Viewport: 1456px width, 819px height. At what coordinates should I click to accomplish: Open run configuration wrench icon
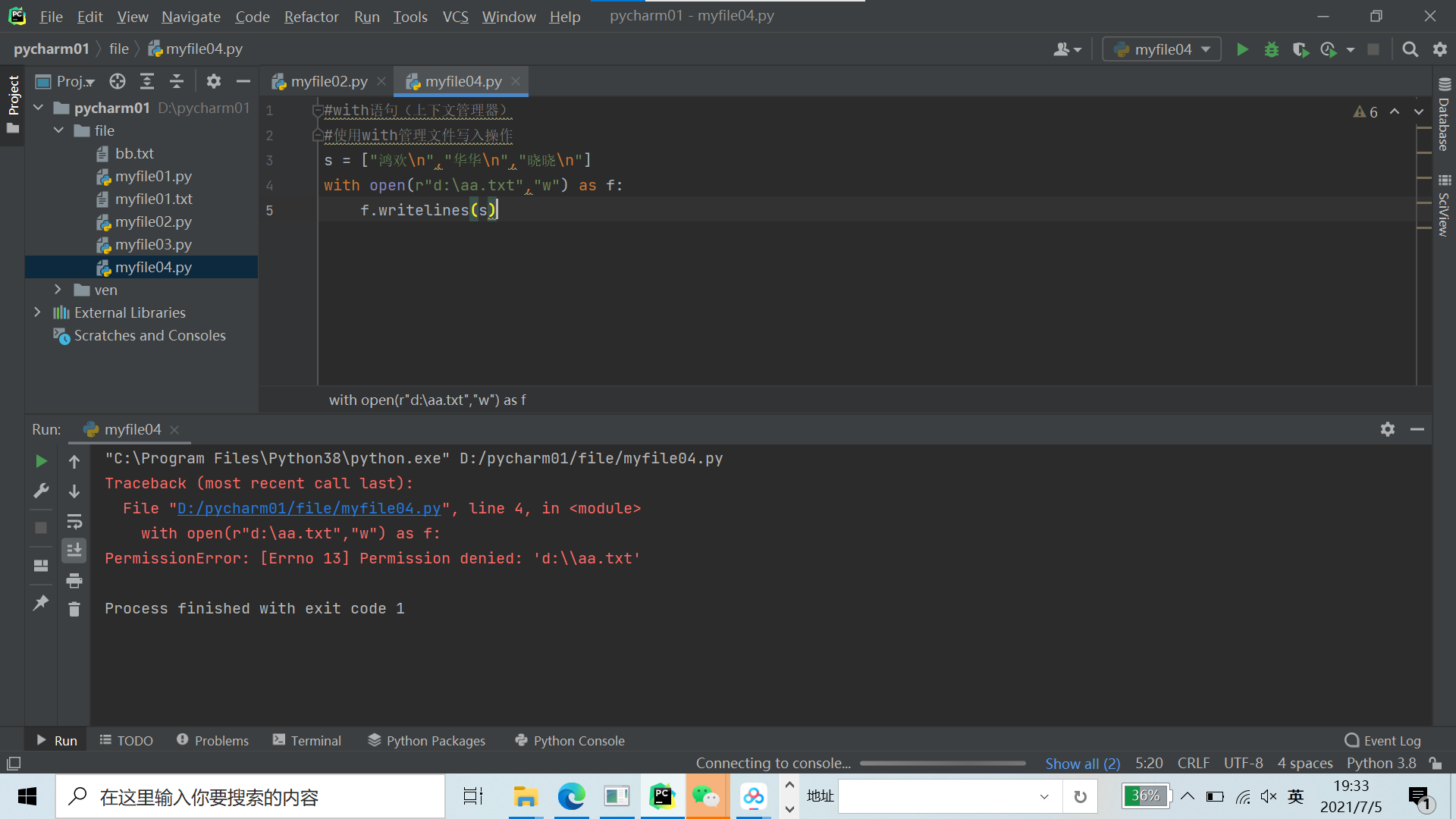pyautogui.click(x=41, y=491)
